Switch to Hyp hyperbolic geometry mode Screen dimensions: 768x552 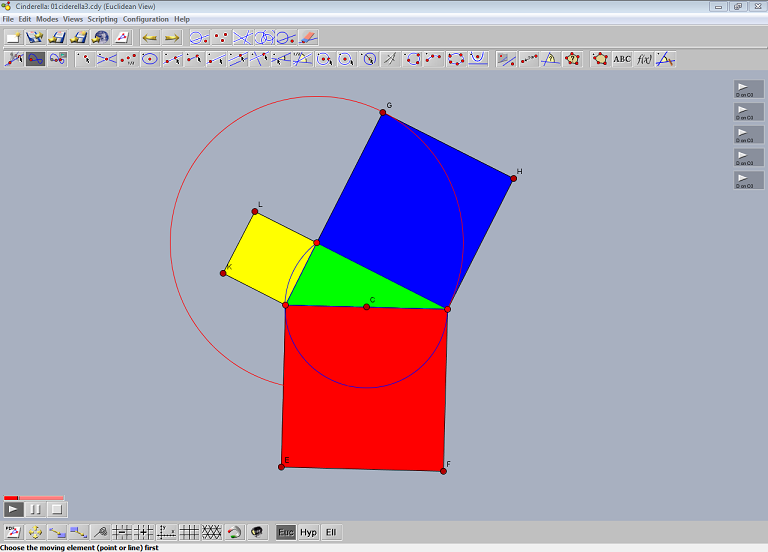pyautogui.click(x=308, y=533)
